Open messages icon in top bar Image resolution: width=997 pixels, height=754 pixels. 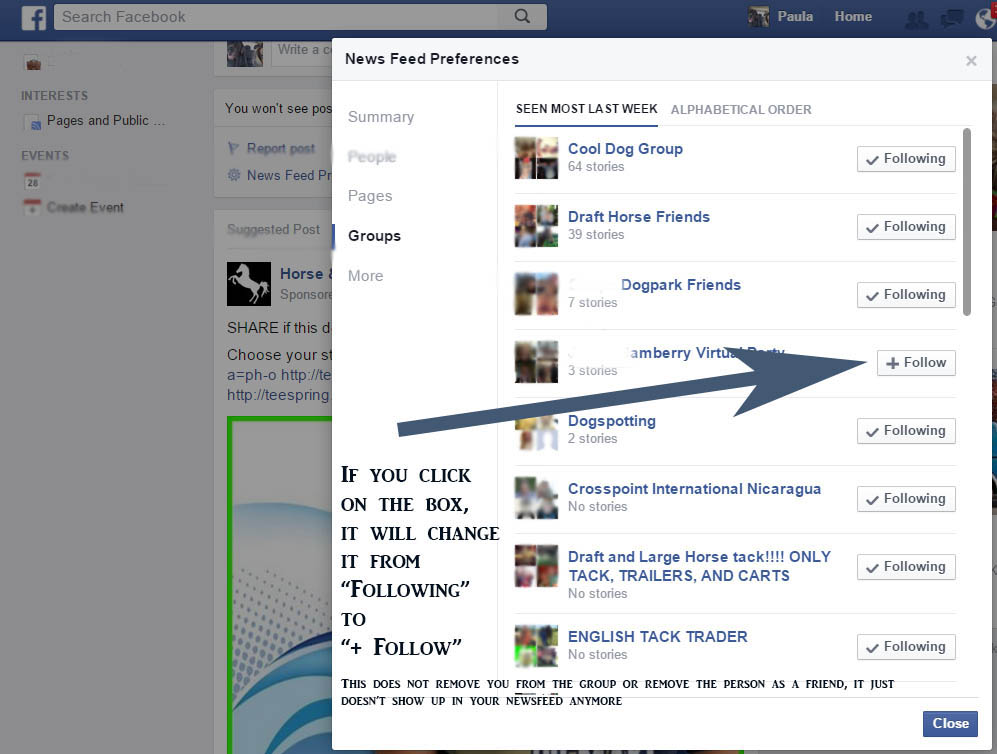(x=952, y=18)
